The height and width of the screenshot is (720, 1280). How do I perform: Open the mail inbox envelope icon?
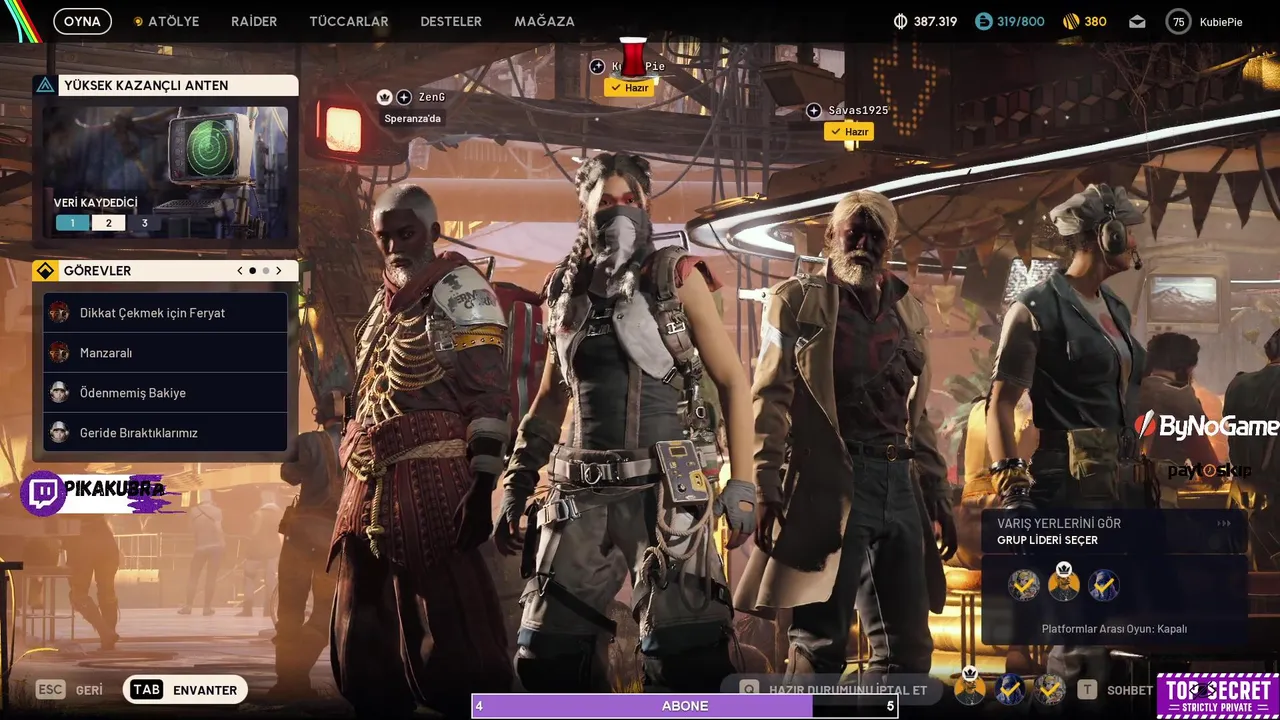(1137, 21)
